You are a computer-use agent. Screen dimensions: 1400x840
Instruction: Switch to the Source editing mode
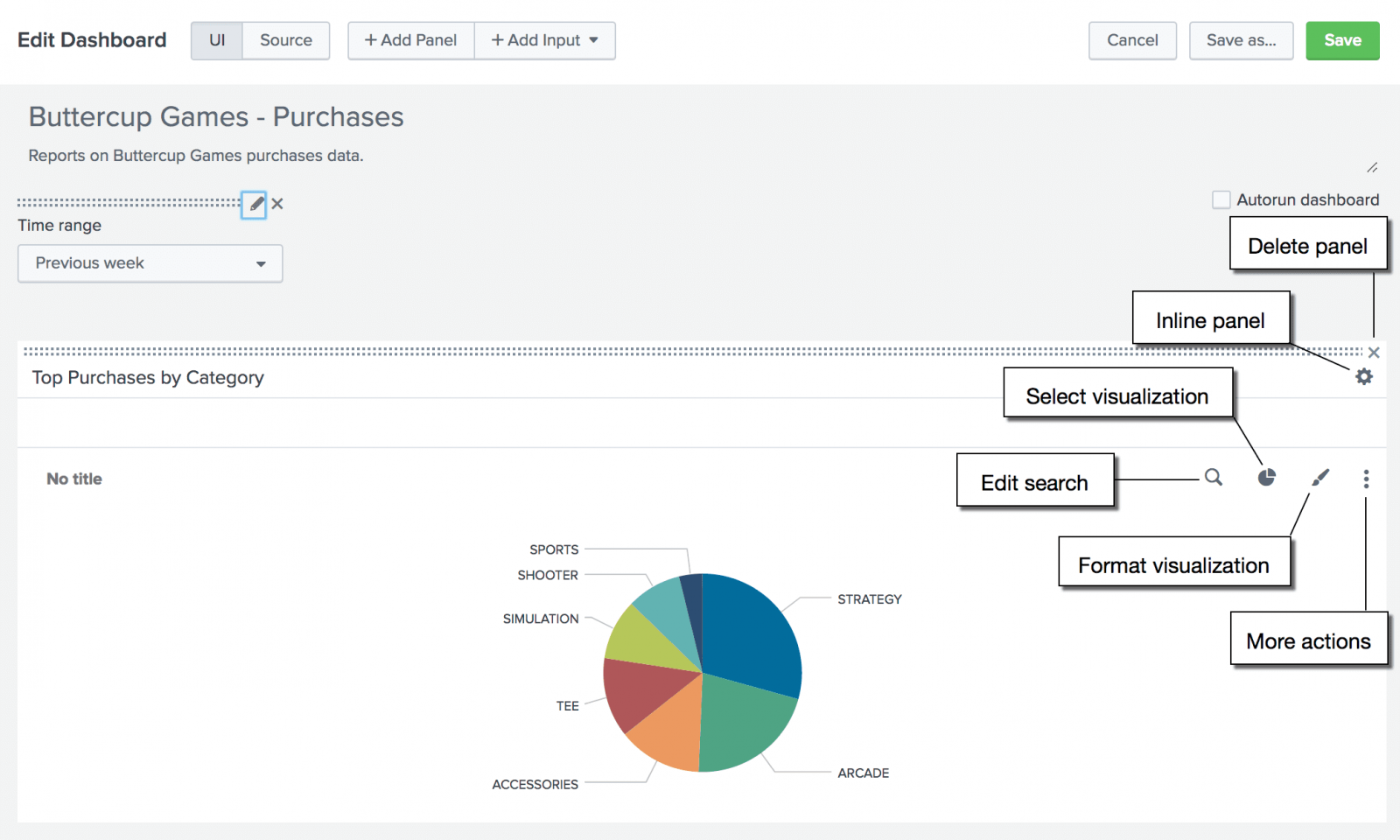click(x=286, y=40)
